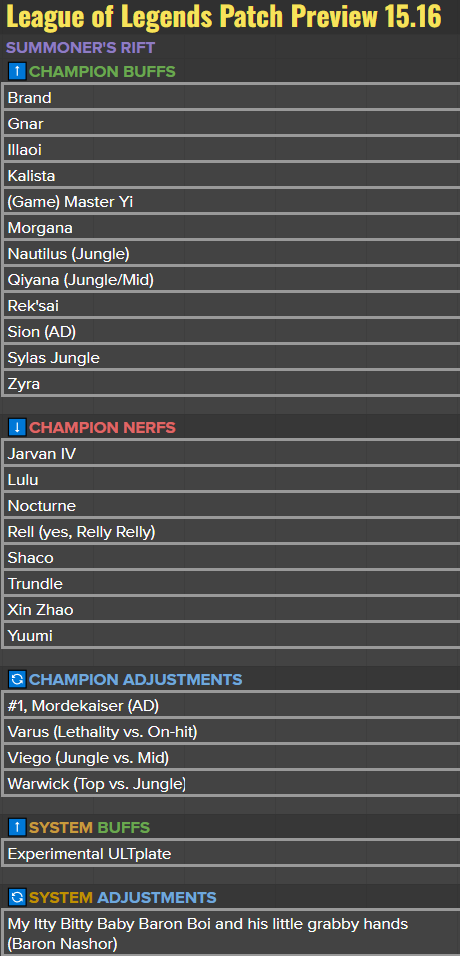This screenshot has width=460, height=956.
Task: Select the Brand row in buffs
Action: [231, 98]
